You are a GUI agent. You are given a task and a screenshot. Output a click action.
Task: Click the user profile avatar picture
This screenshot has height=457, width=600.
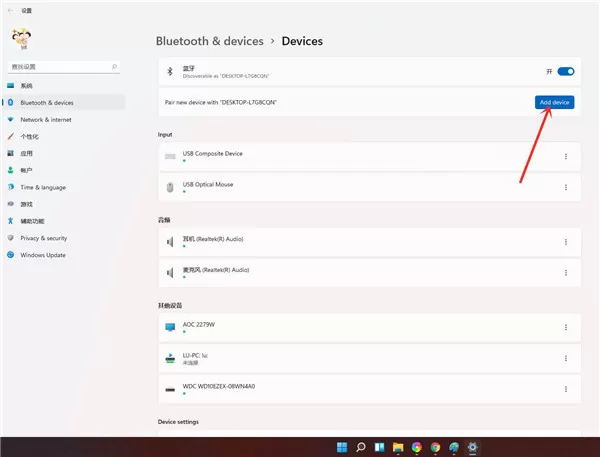pyautogui.click(x=21, y=39)
